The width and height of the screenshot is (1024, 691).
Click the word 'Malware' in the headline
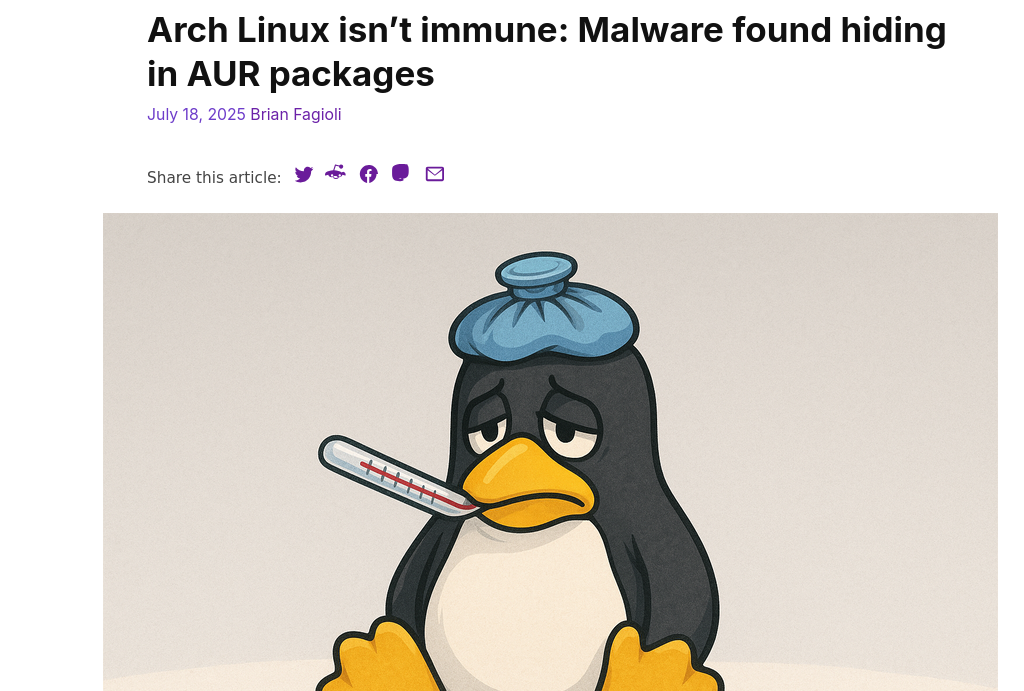coord(650,30)
